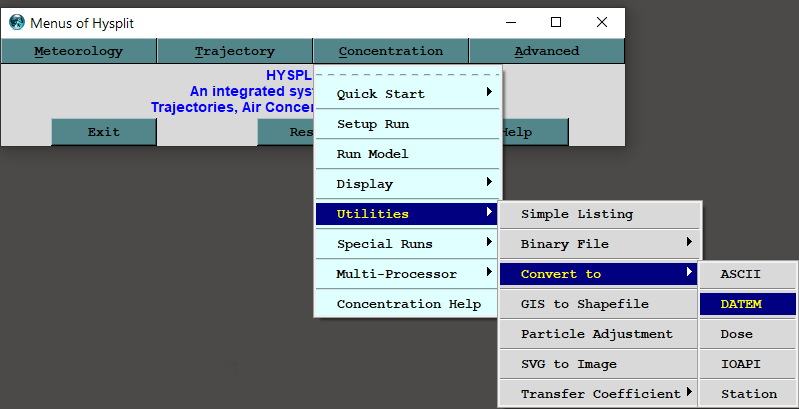Screen dimensions: 799x409
Task: Choose Simple Listing utility
Action: pyautogui.click(x=600, y=214)
